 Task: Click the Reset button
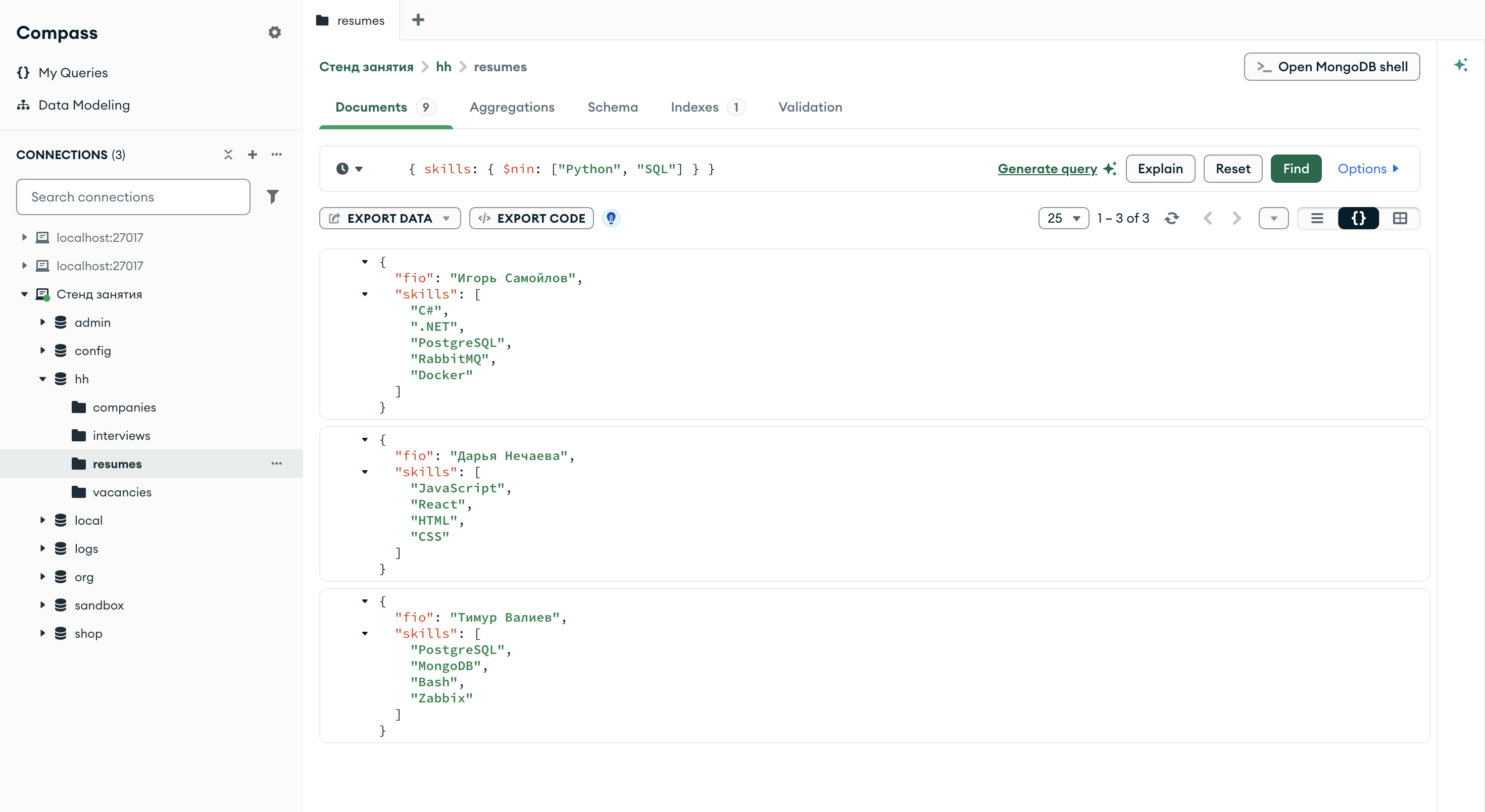(1233, 169)
